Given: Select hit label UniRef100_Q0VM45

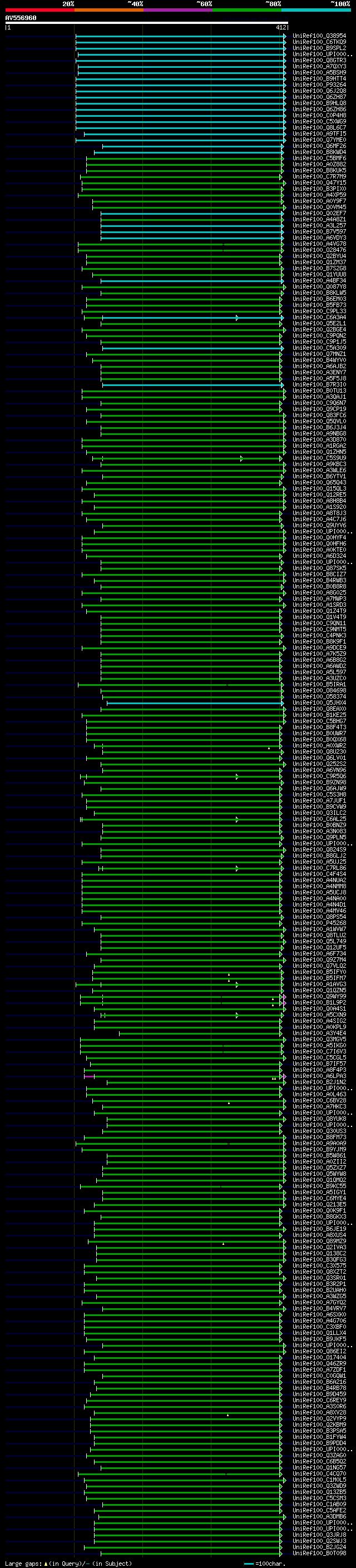Looking at the screenshot, I should pos(319,207).
